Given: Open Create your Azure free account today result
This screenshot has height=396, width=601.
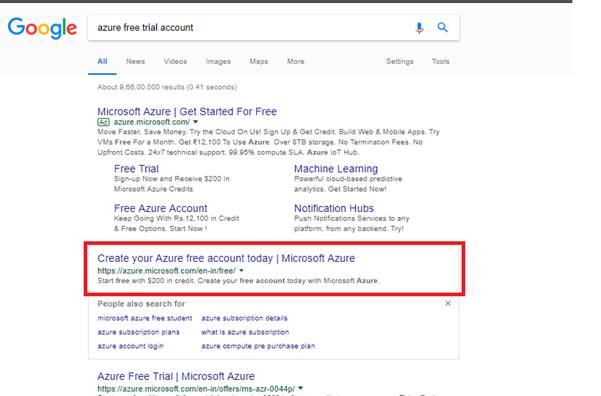Looking at the screenshot, I should 226,258.
